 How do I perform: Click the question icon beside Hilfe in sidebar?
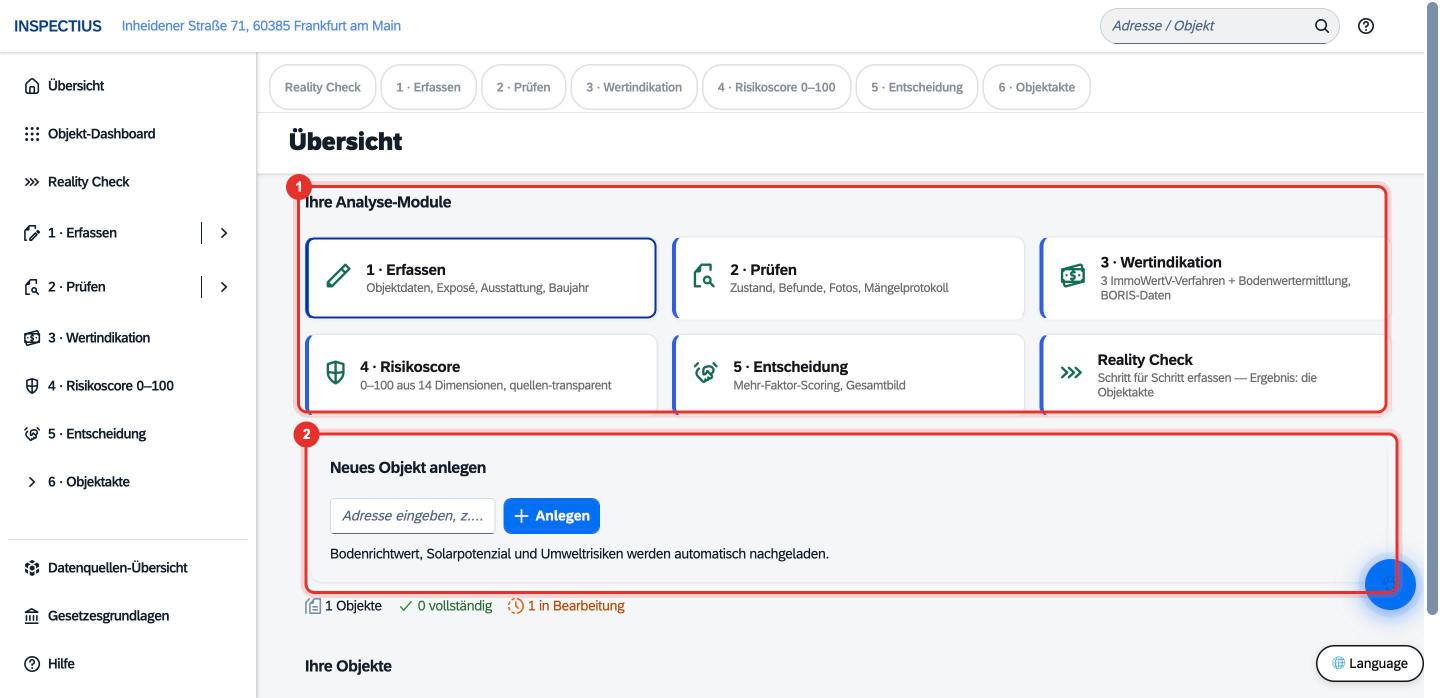(x=31, y=664)
